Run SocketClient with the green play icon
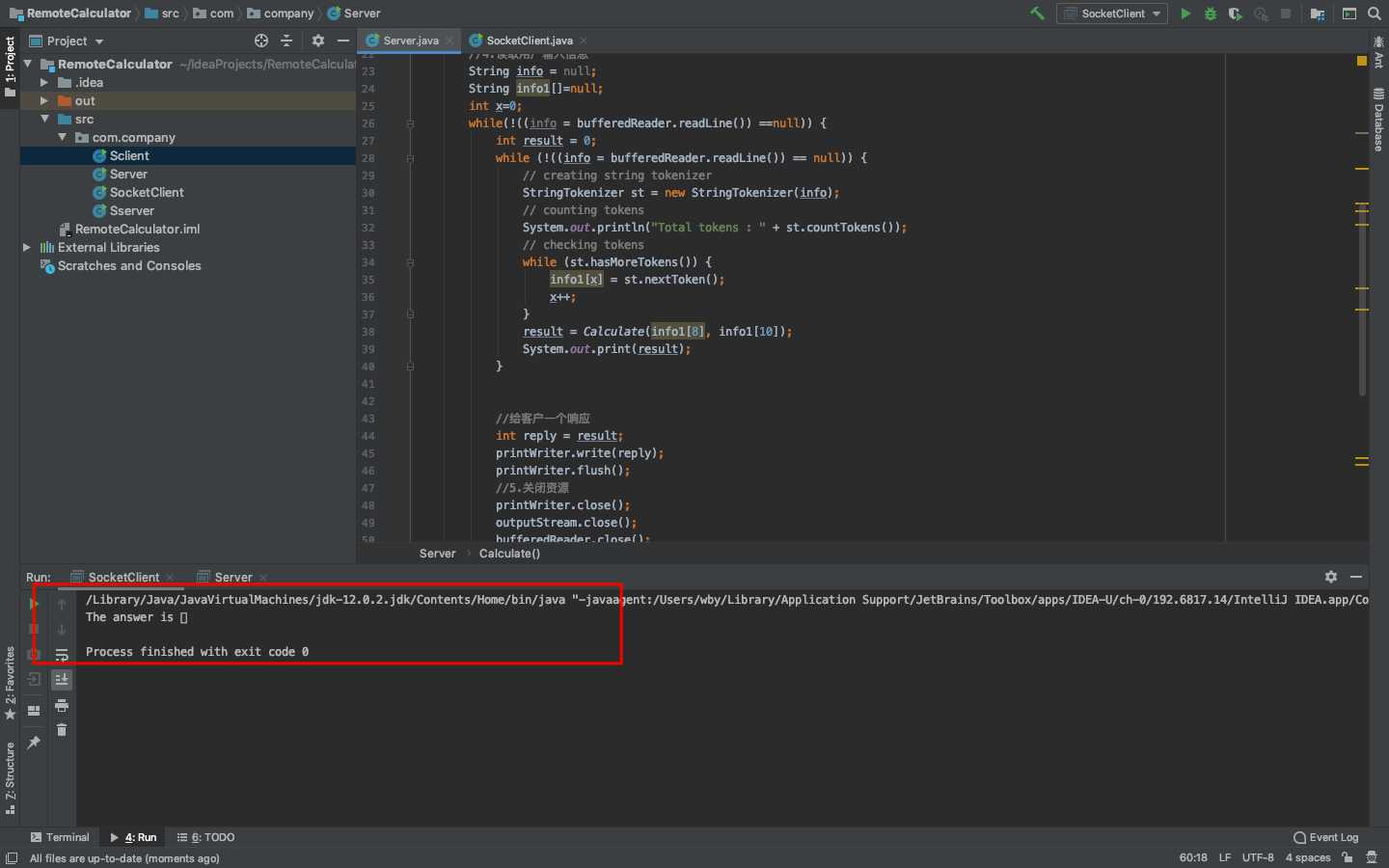1389x868 pixels. click(1185, 14)
